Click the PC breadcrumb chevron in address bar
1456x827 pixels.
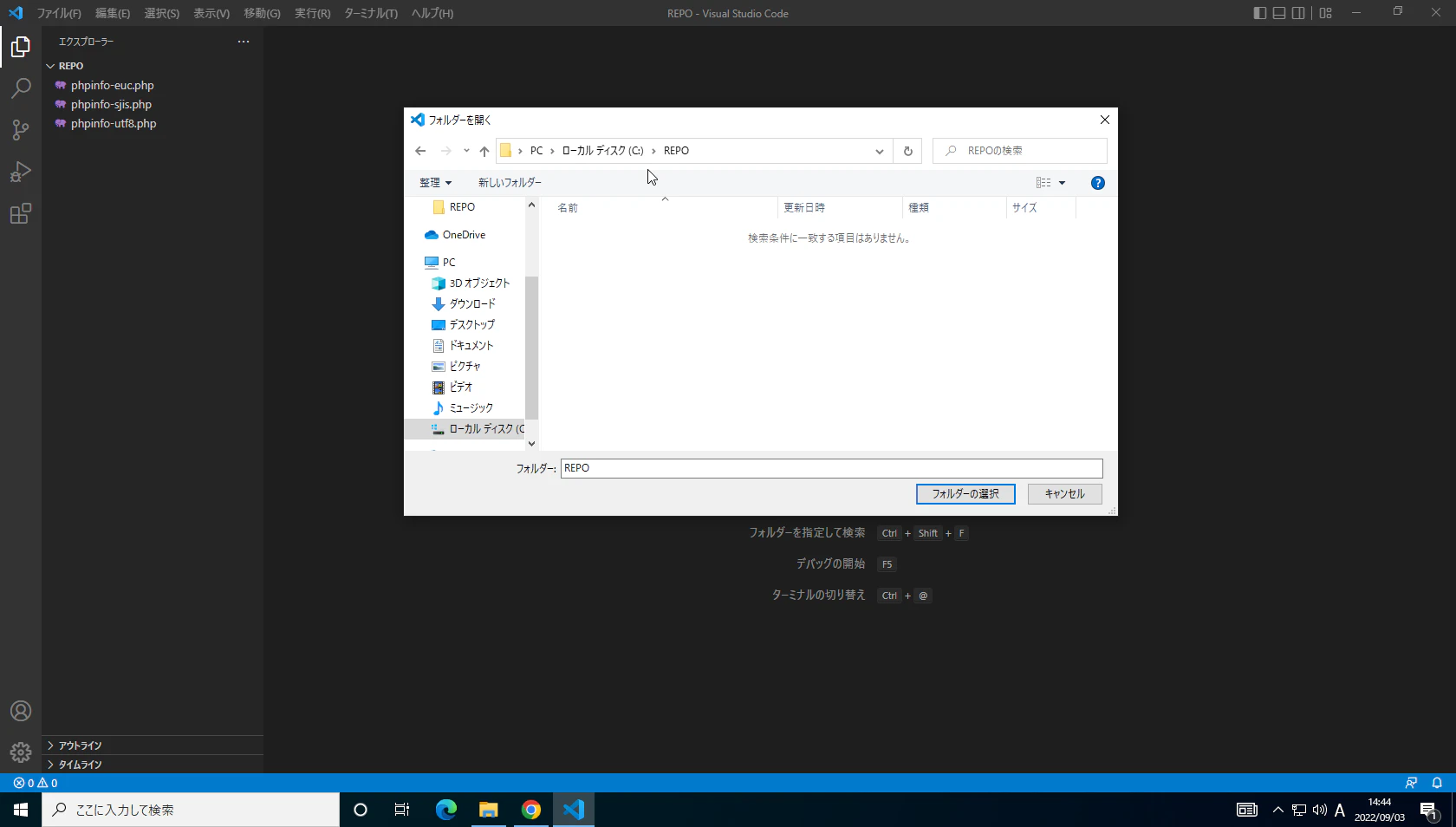(x=552, y=151)
